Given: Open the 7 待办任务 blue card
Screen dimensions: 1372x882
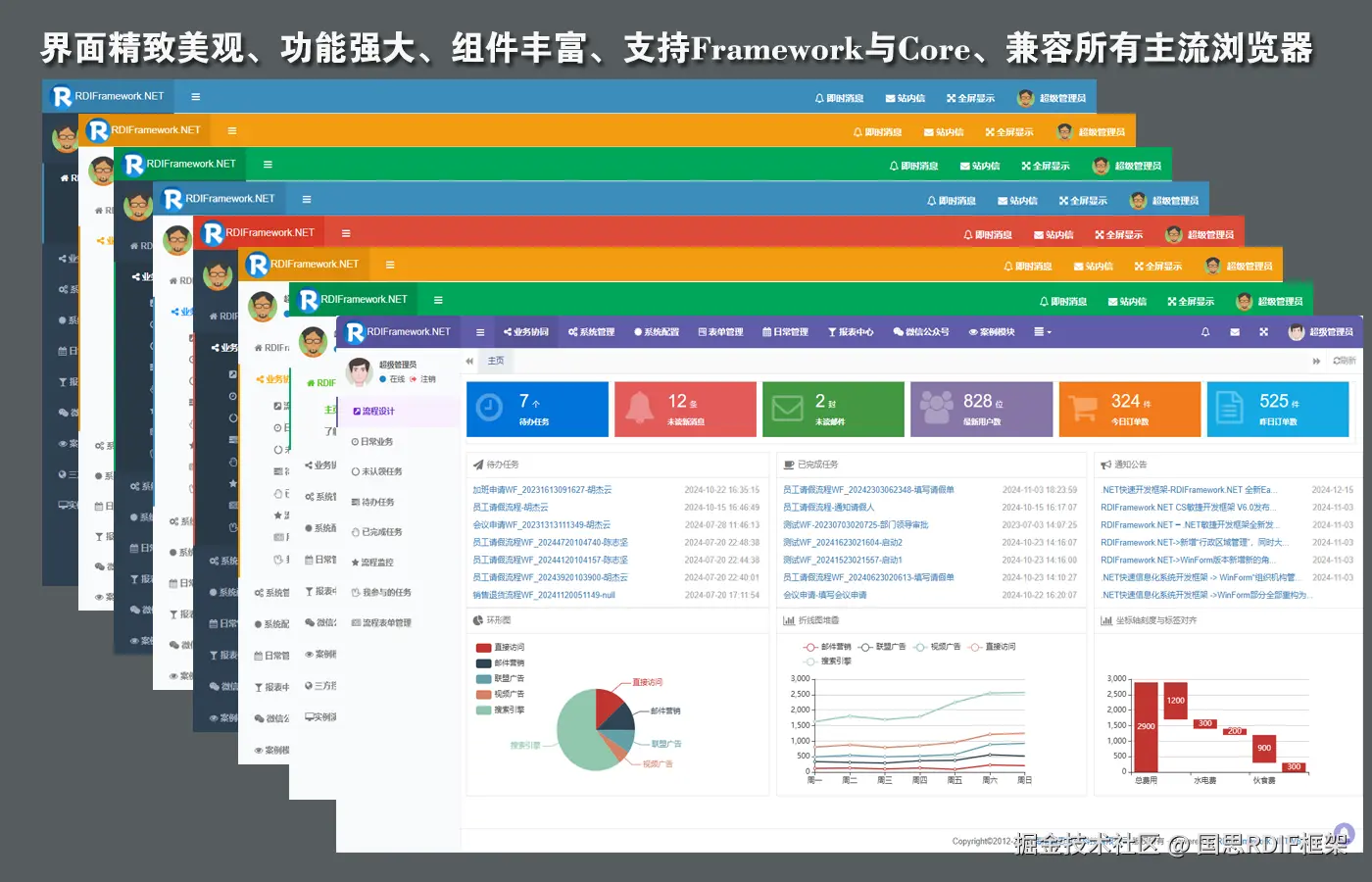Looking at the screenshot, I should click(x=537, y=409).
